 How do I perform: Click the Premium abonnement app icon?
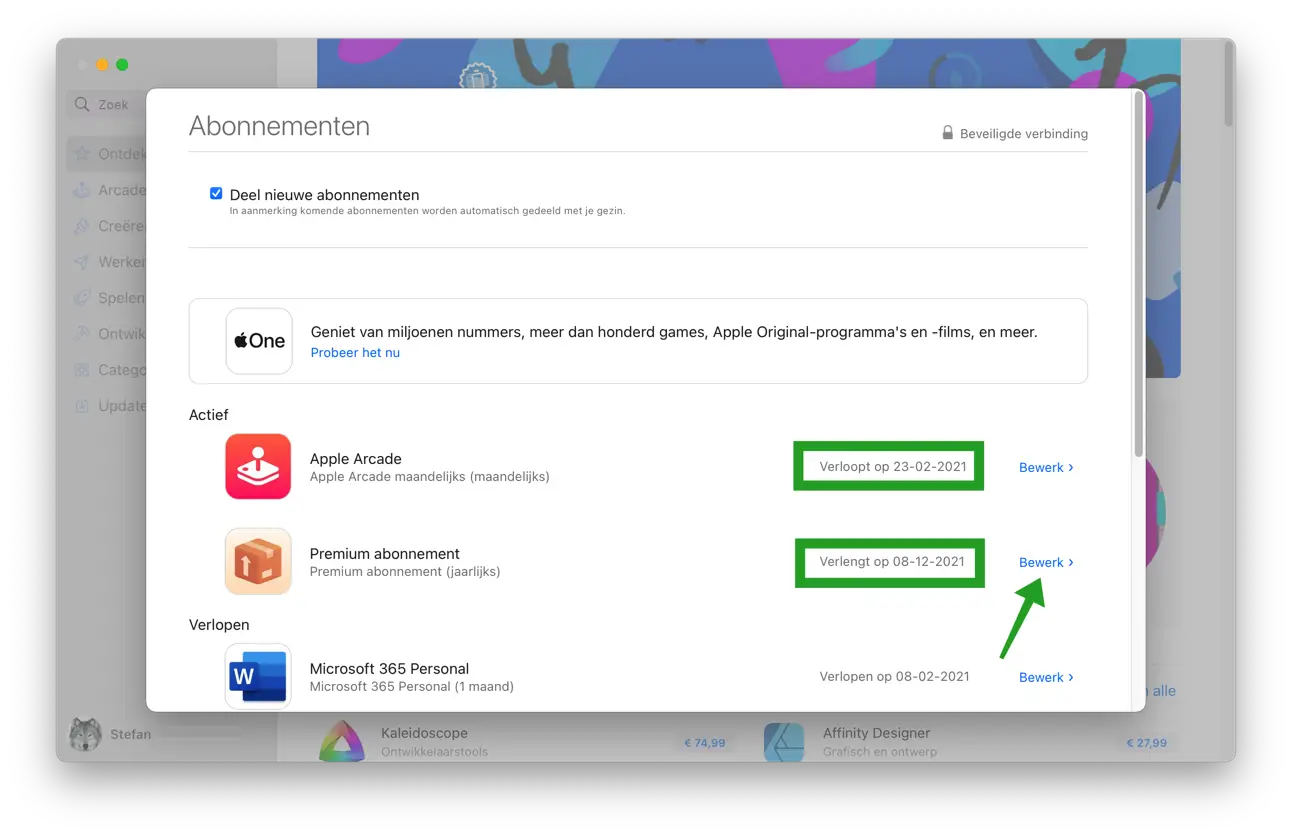[258, 561]
